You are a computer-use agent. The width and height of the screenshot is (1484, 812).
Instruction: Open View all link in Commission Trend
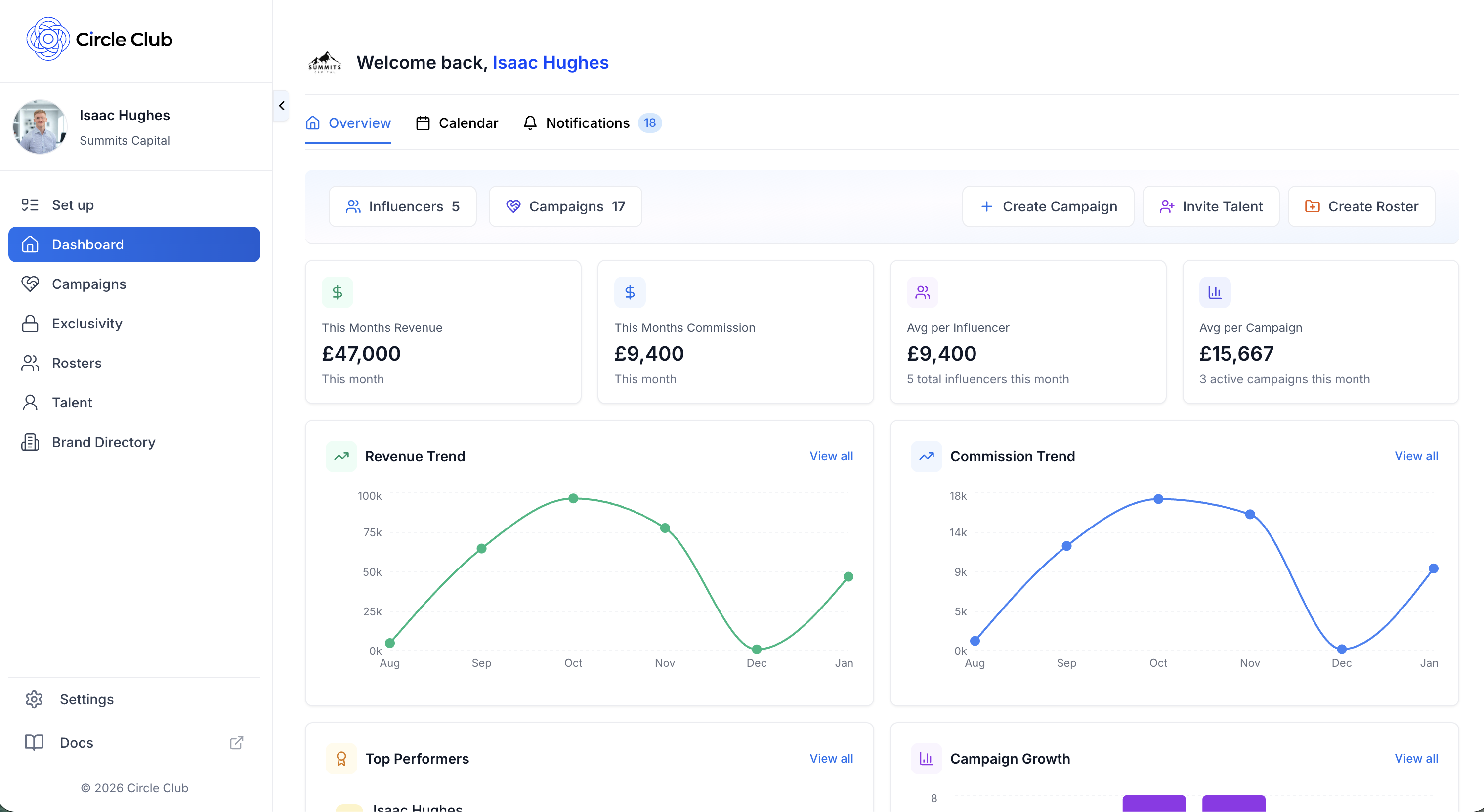click(x=1416, y=456)
